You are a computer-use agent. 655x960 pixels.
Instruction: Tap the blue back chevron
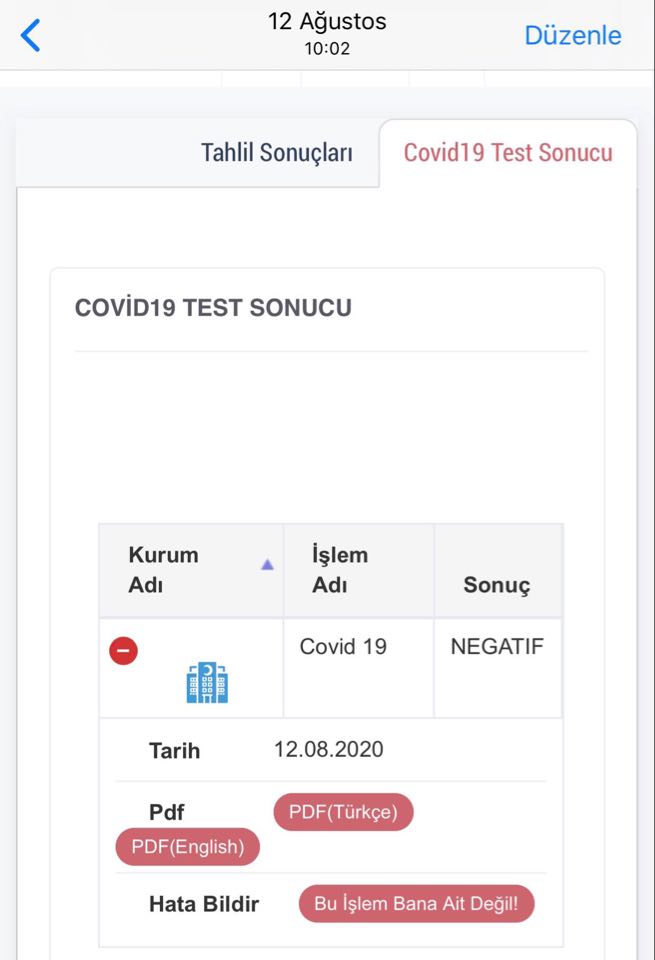click(x=30, y=35)
